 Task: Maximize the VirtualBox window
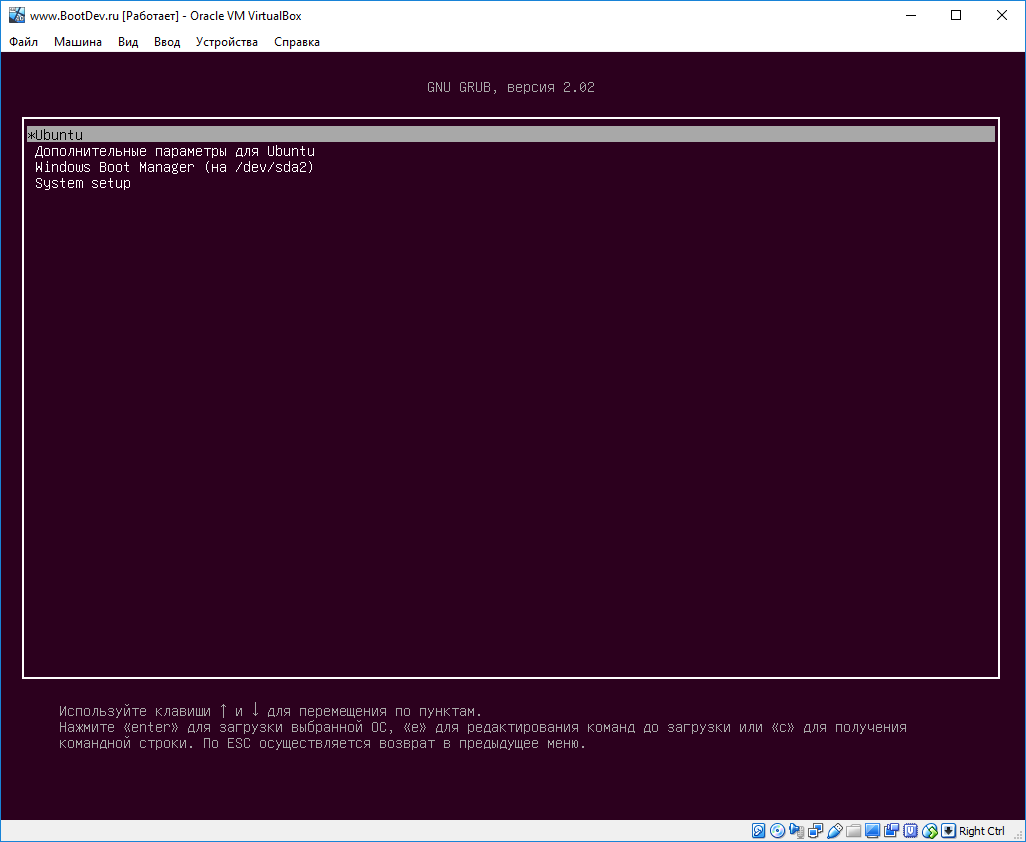pos(956,15)
